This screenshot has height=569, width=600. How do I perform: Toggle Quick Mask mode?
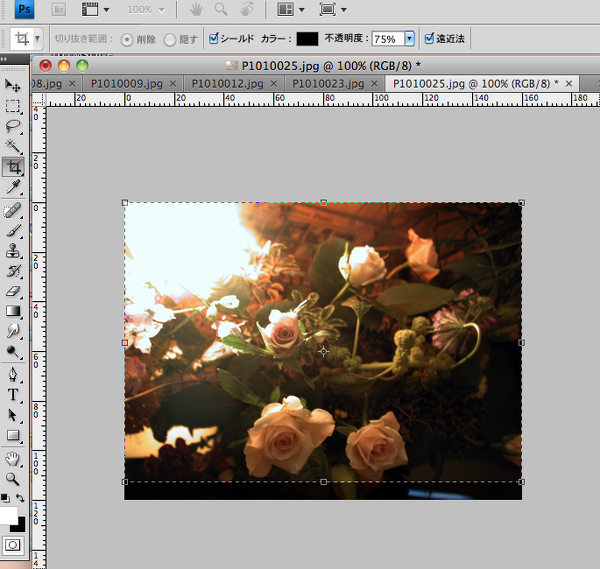coord(13,545)
